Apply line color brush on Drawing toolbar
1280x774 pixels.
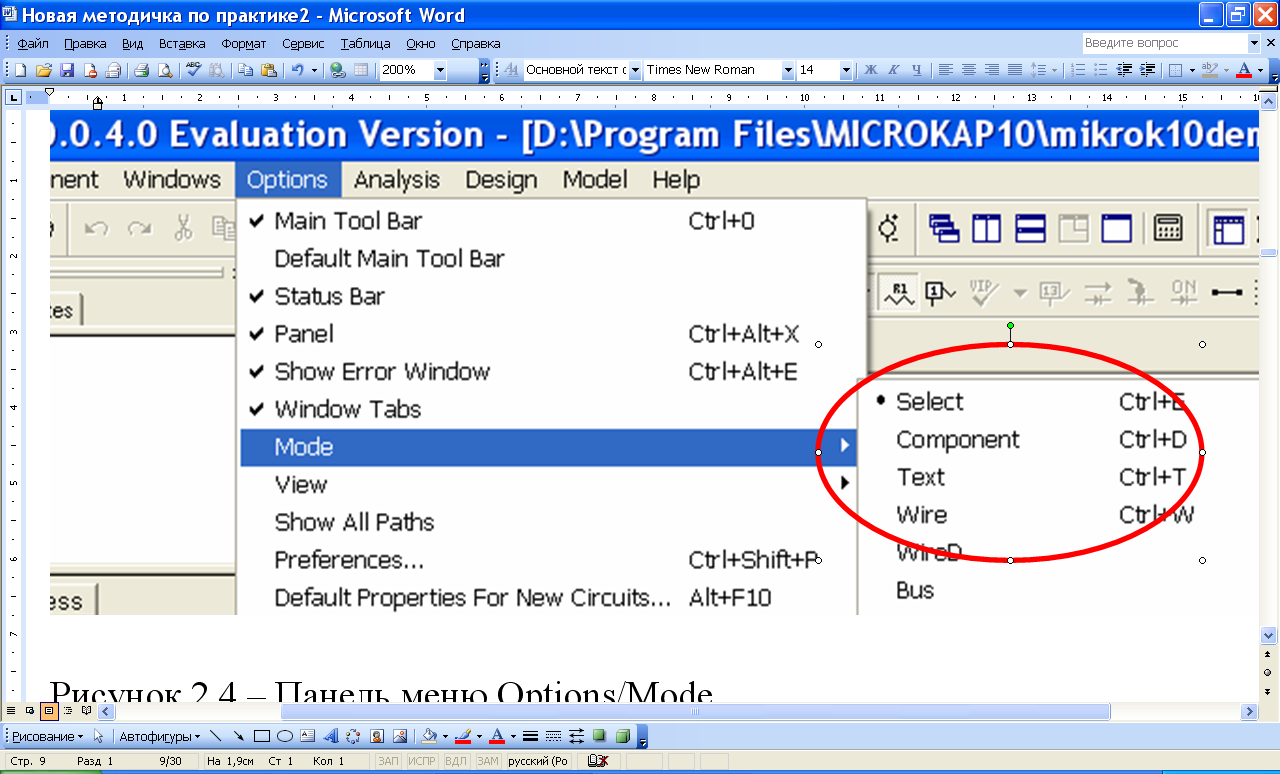click(x=463, y=736)
